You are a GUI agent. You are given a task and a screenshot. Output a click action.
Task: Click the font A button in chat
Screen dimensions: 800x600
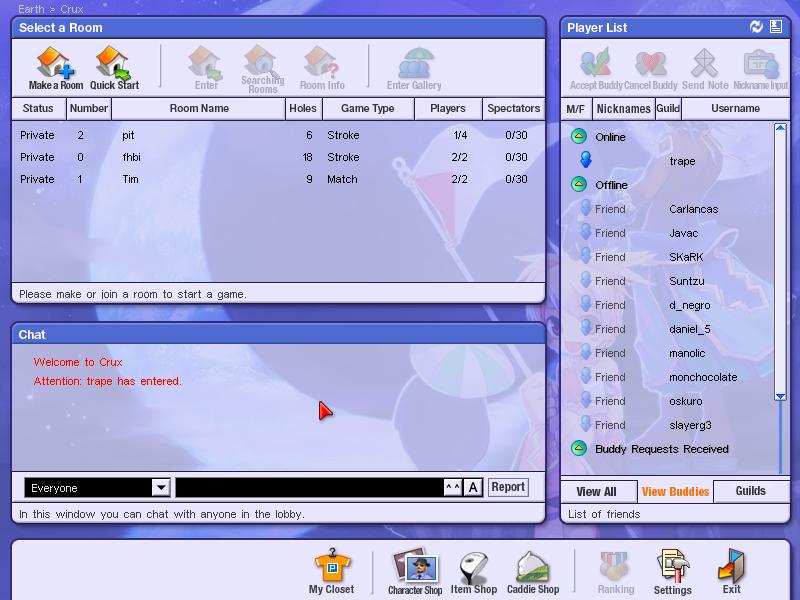coord(473,487)
